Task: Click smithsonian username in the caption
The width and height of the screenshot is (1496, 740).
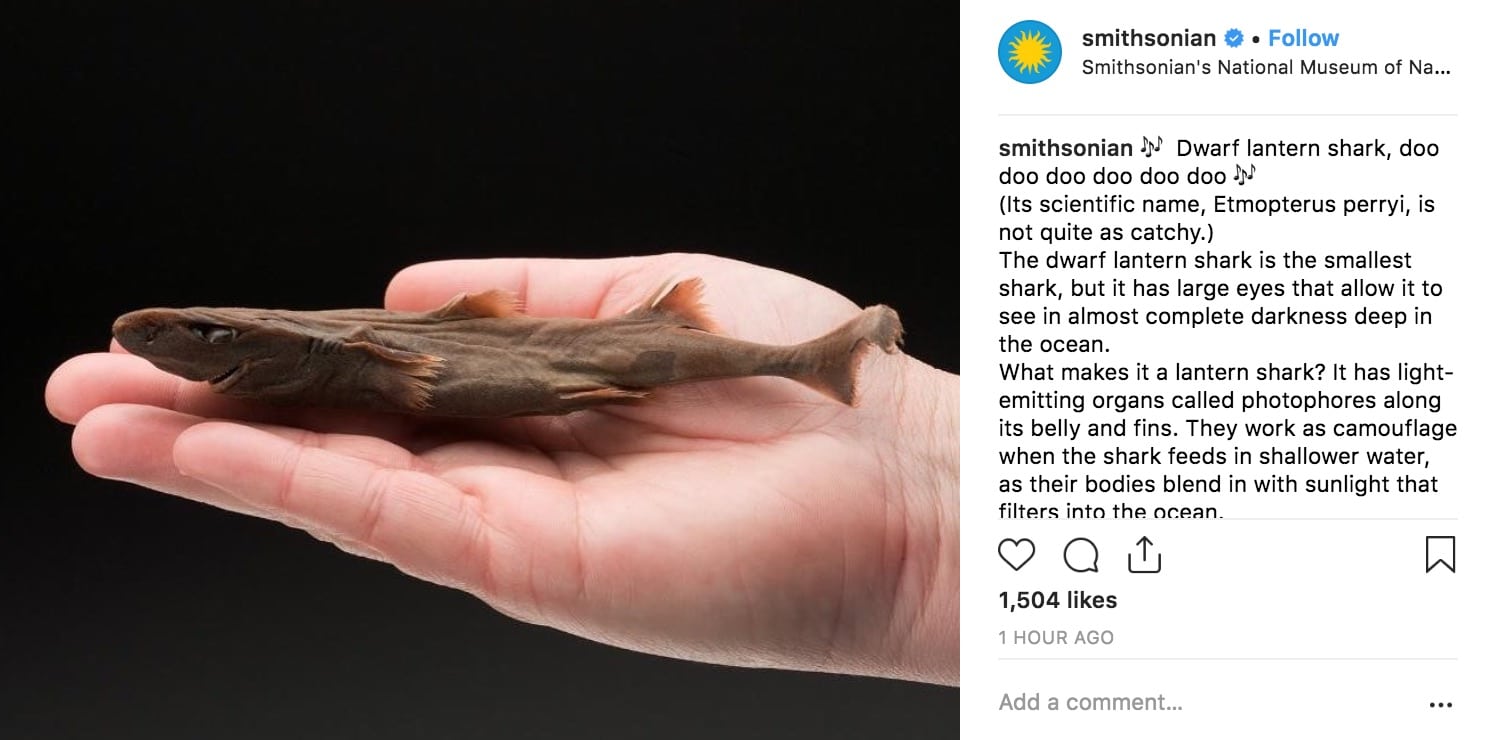Action: [x=1065, y=148]
